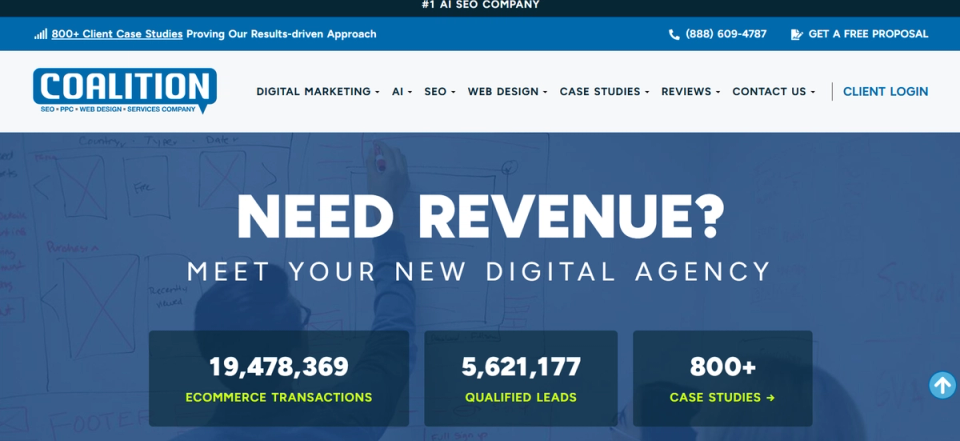This screenshot has width=960, height=441.
Task: Click the 5,621,177 qualified leads figure
Action: pyautogui.click(x=521, y=367)
